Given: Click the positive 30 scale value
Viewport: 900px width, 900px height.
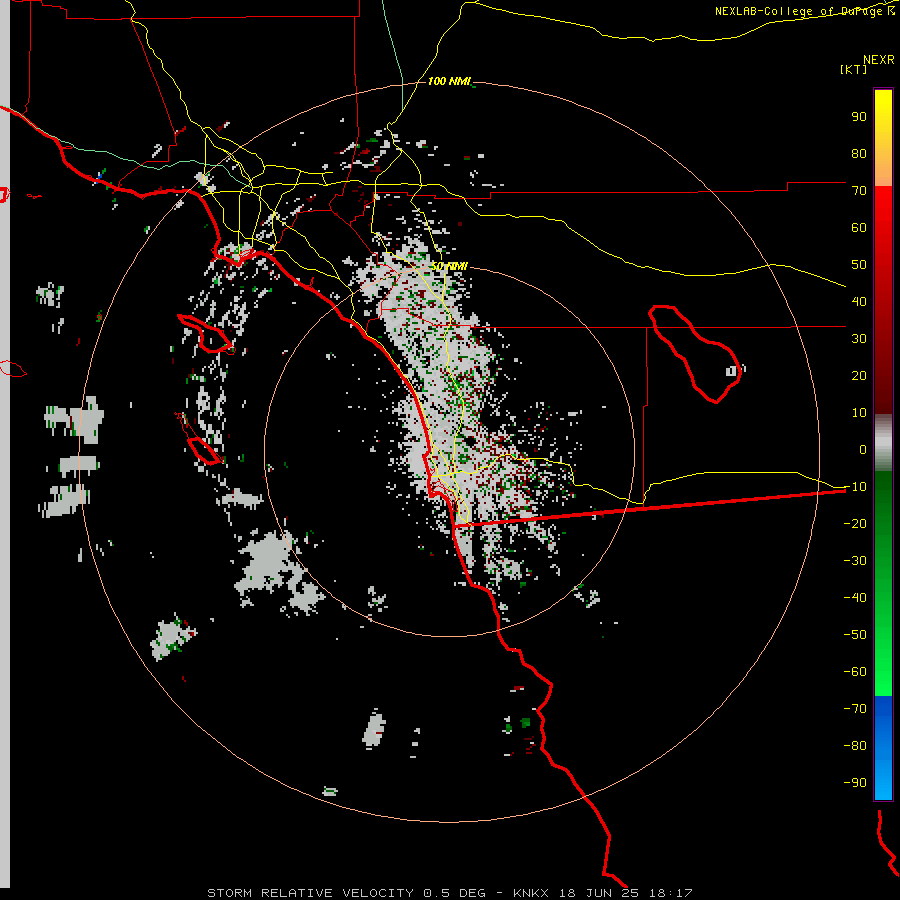Looking at the screenshot, I should [859, 339].
